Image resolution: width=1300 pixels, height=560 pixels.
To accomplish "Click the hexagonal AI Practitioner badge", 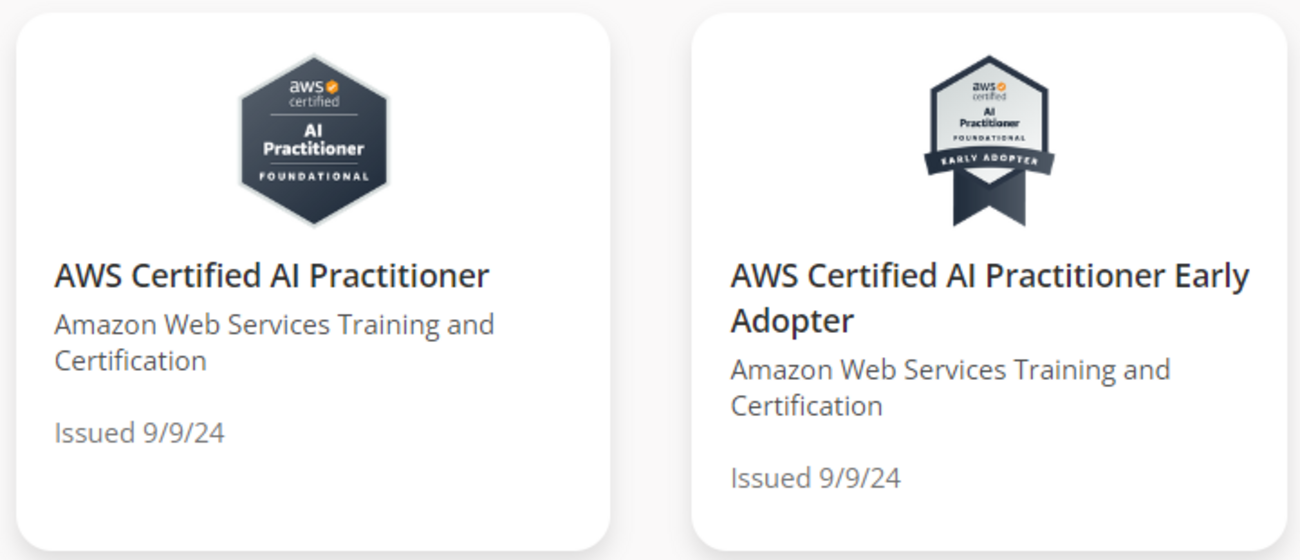I will click(313, 139).
